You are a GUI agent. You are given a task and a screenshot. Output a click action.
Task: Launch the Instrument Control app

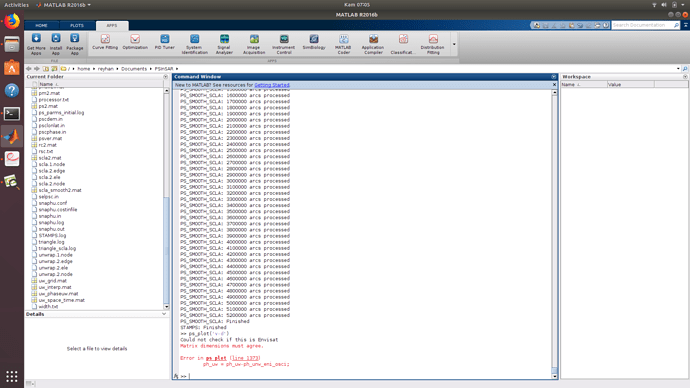(x=284, y=44)
